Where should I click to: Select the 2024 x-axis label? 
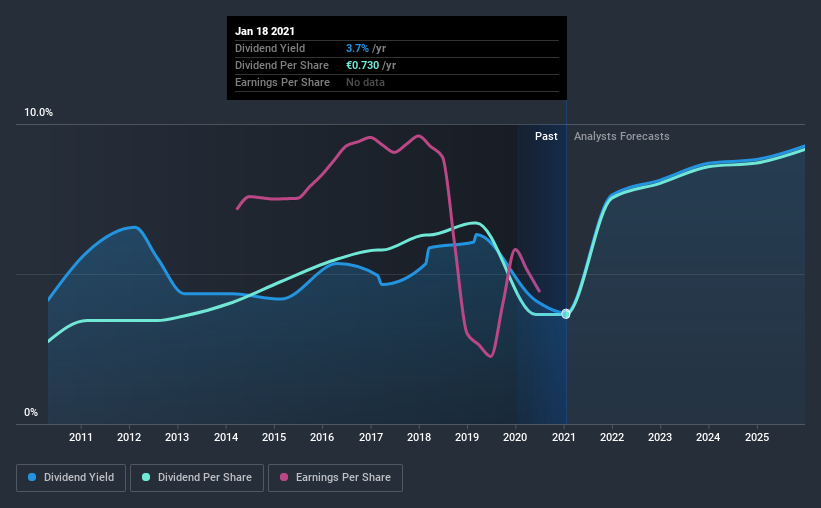[x=708, y=437]
